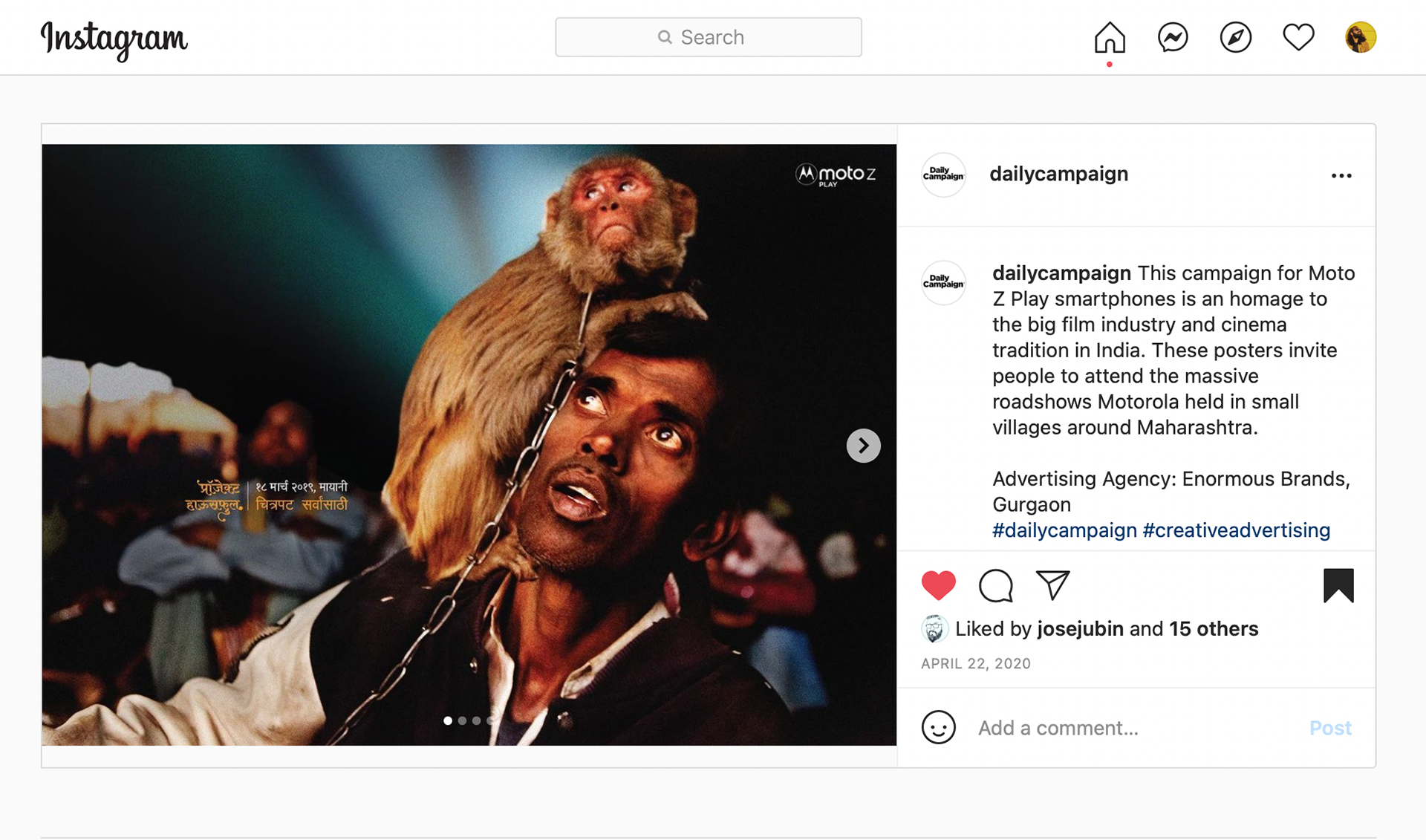The width and height of the screenshot is (1426, 840).
Task: Toggle the saved bookmark icon
Action: 1338,585
